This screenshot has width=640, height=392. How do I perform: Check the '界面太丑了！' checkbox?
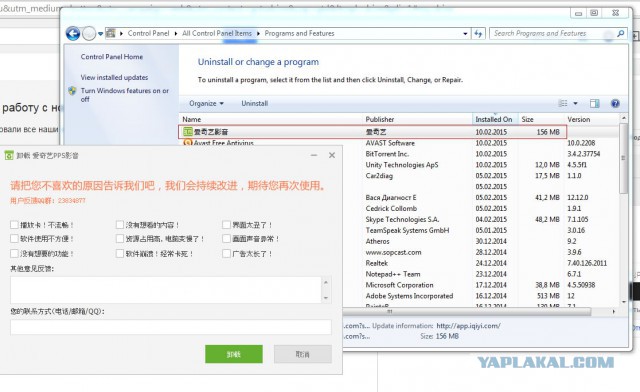[x=227, y=225]
